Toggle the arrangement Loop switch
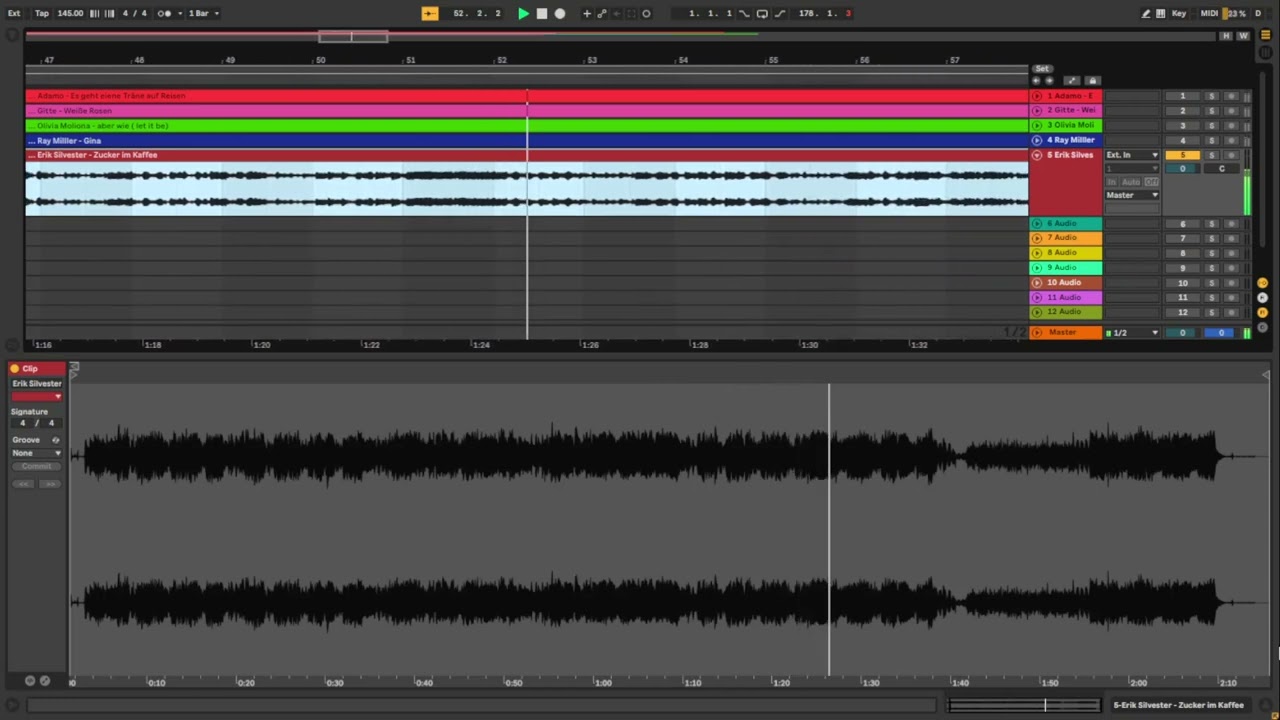The width and height of the screenshot is (1280, 720). click(x=762, y=13)
